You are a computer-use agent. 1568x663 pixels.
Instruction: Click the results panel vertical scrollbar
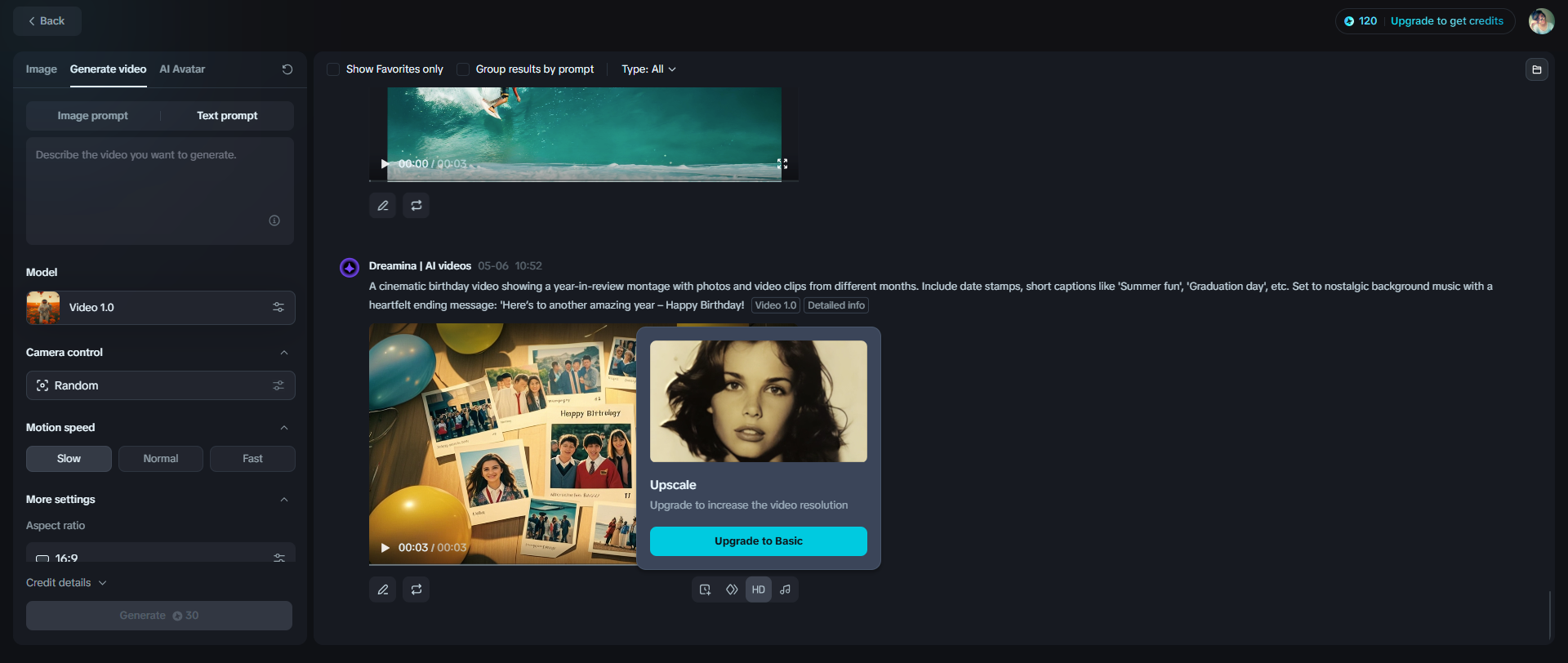[1549, 615]
